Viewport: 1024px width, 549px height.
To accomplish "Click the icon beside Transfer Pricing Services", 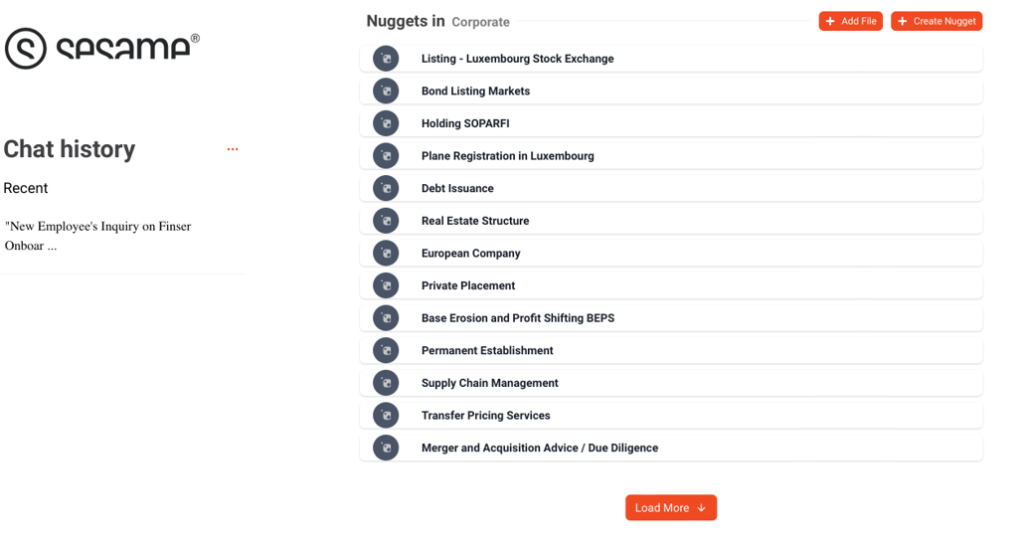I will pyautogui.click(x=386, y=415).
